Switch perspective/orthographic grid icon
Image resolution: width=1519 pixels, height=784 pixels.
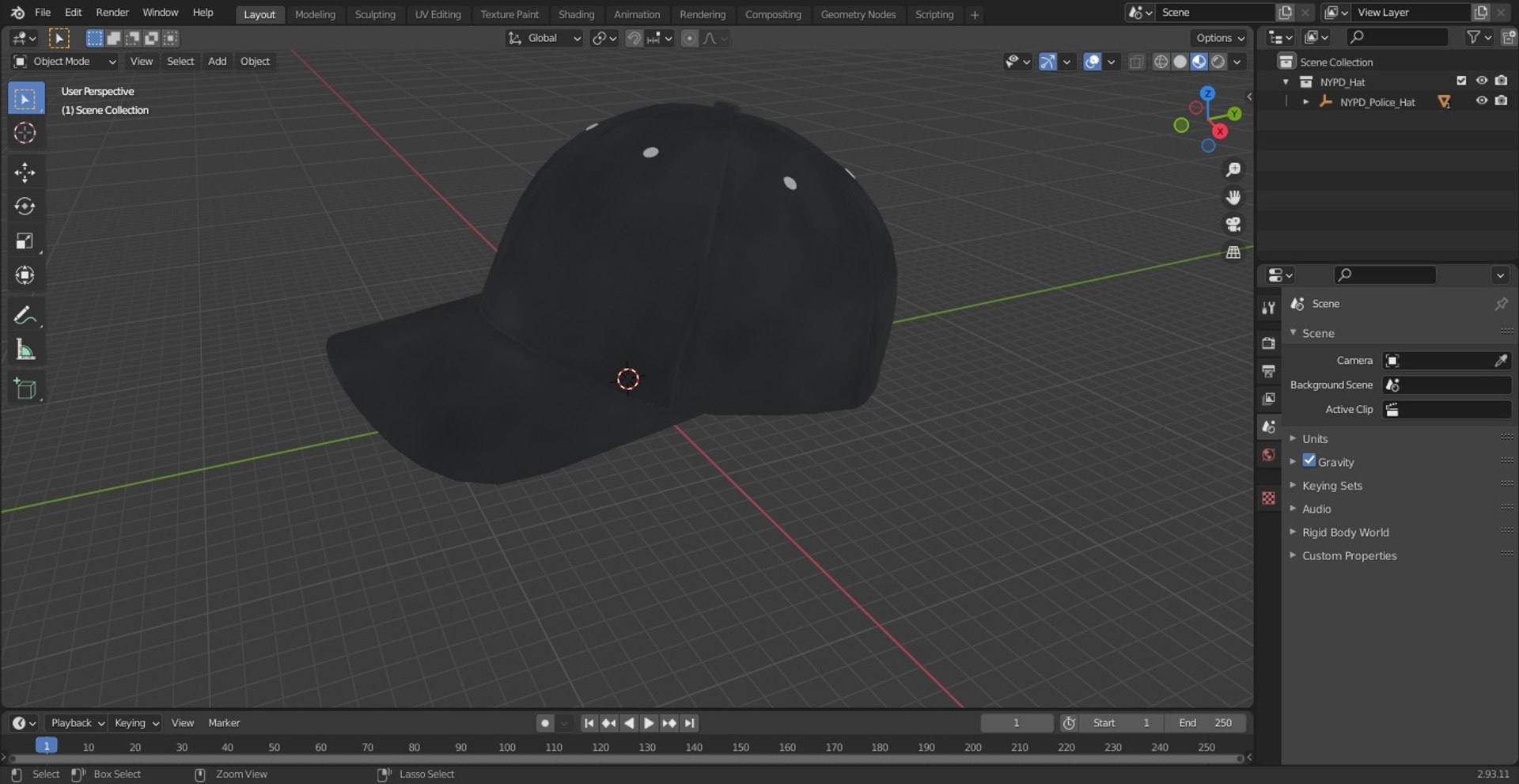(1233, 252)
